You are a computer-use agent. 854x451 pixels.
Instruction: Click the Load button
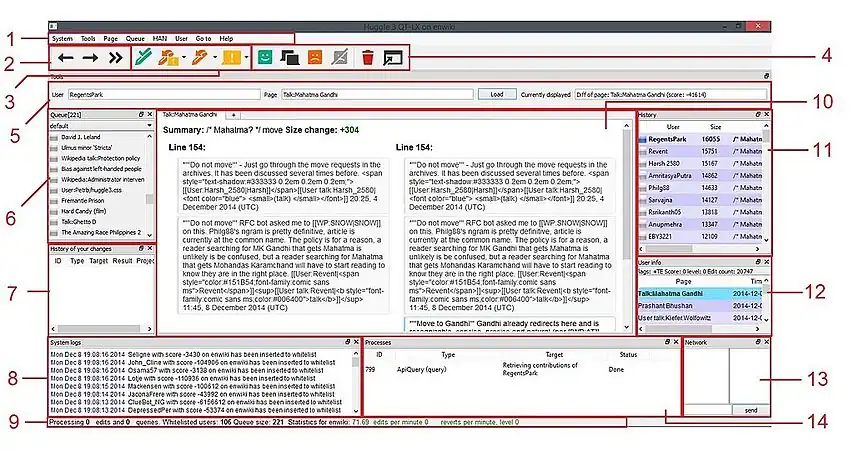tap(497, 94)
